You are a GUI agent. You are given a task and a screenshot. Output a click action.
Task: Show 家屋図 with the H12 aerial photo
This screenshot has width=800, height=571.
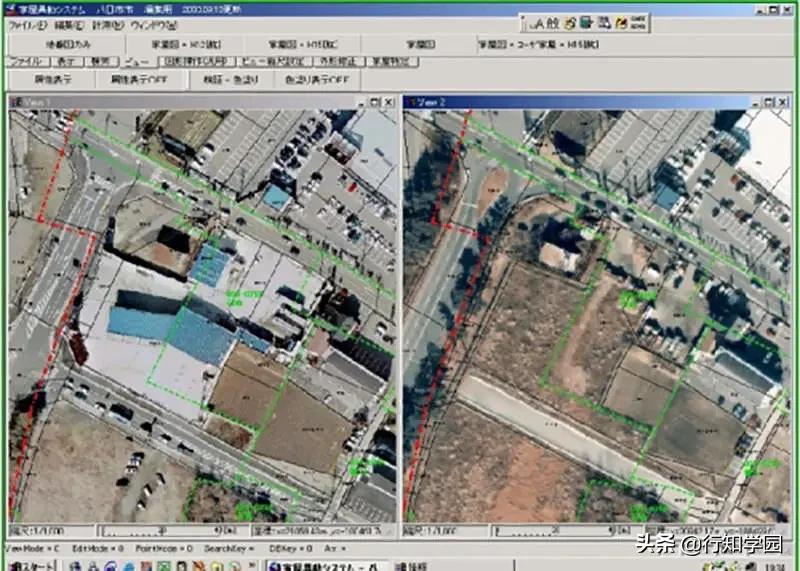click(186, 44)
